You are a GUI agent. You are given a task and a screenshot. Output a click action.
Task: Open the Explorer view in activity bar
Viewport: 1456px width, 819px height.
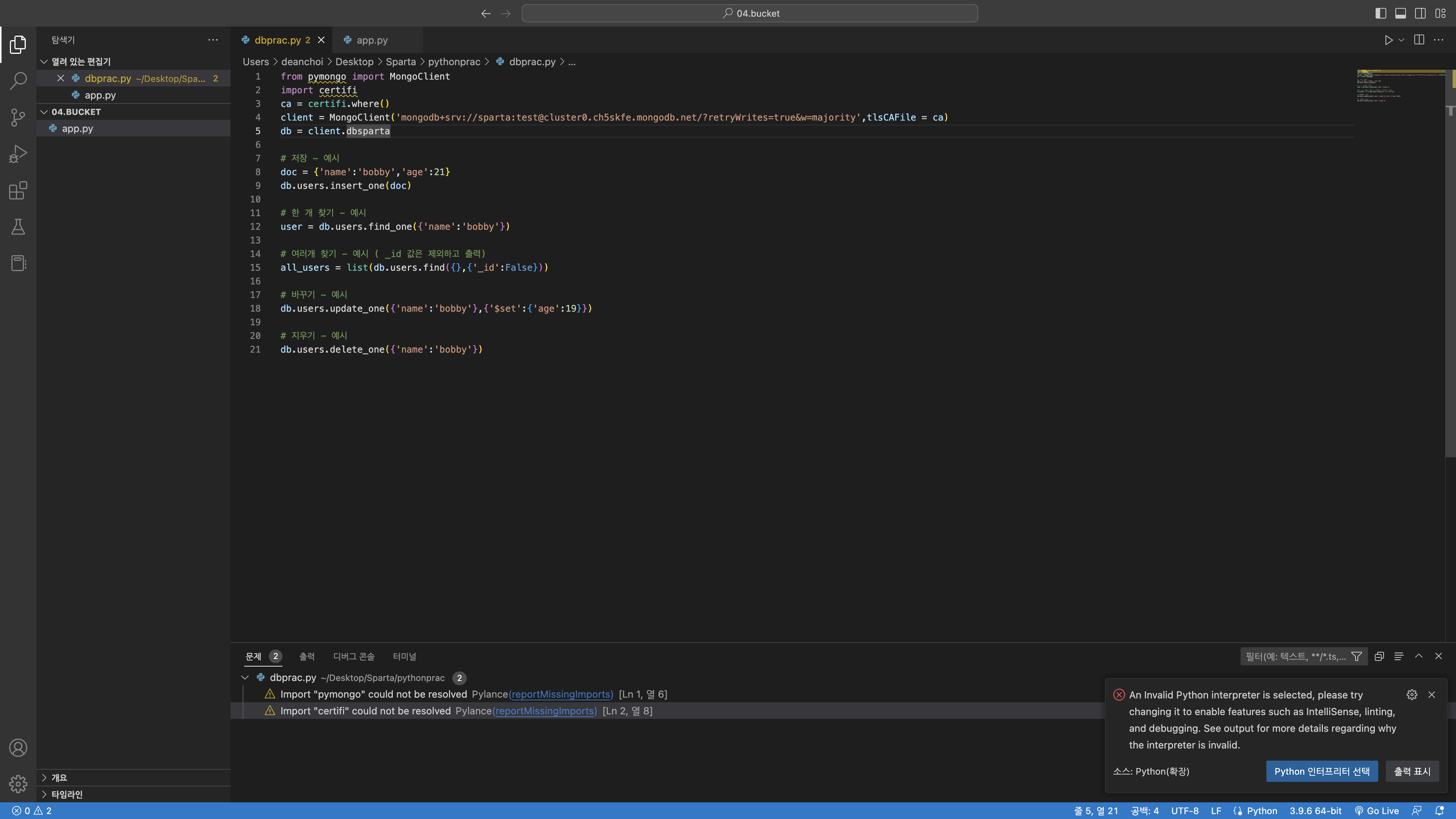pyautogui.click(x=18, y=44)
